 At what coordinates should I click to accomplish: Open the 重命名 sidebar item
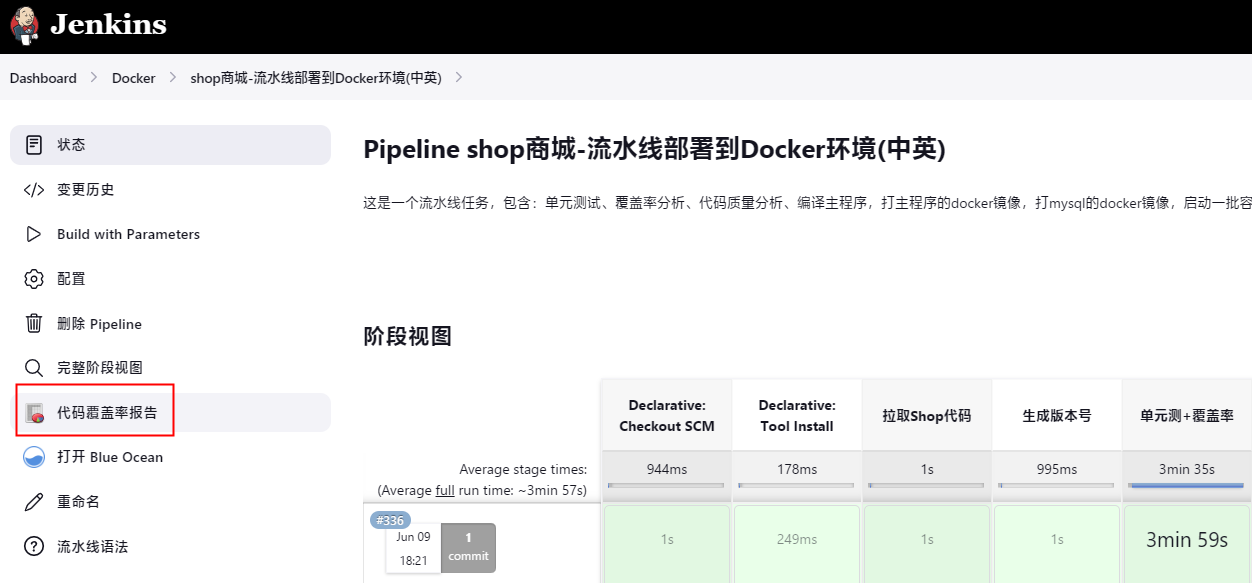tap(170, 502)
